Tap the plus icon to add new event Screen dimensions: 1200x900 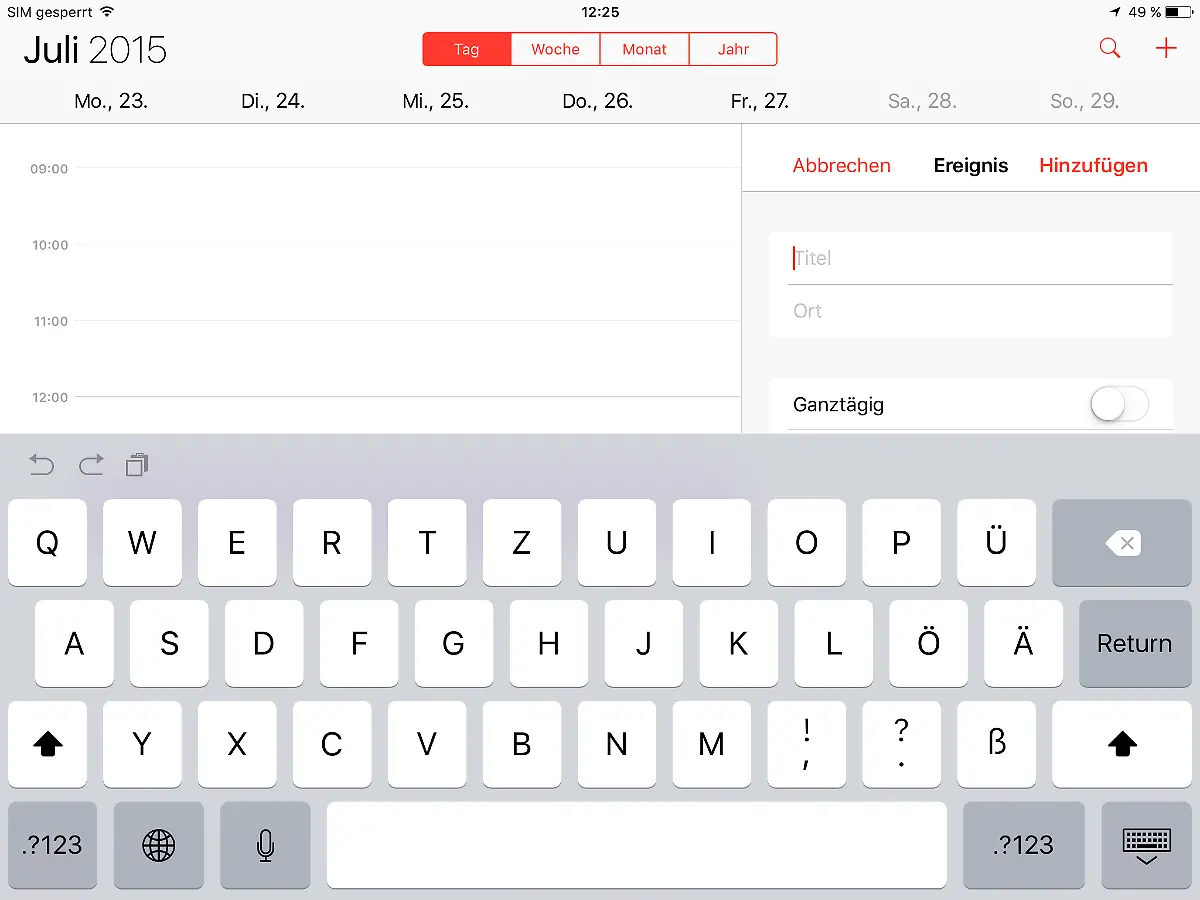pos(1166,47)
